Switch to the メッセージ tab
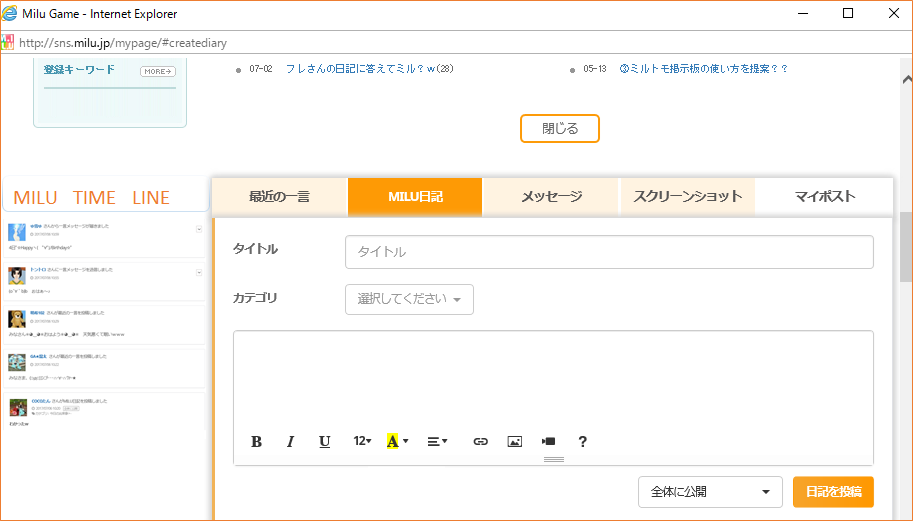 (551, 197)
